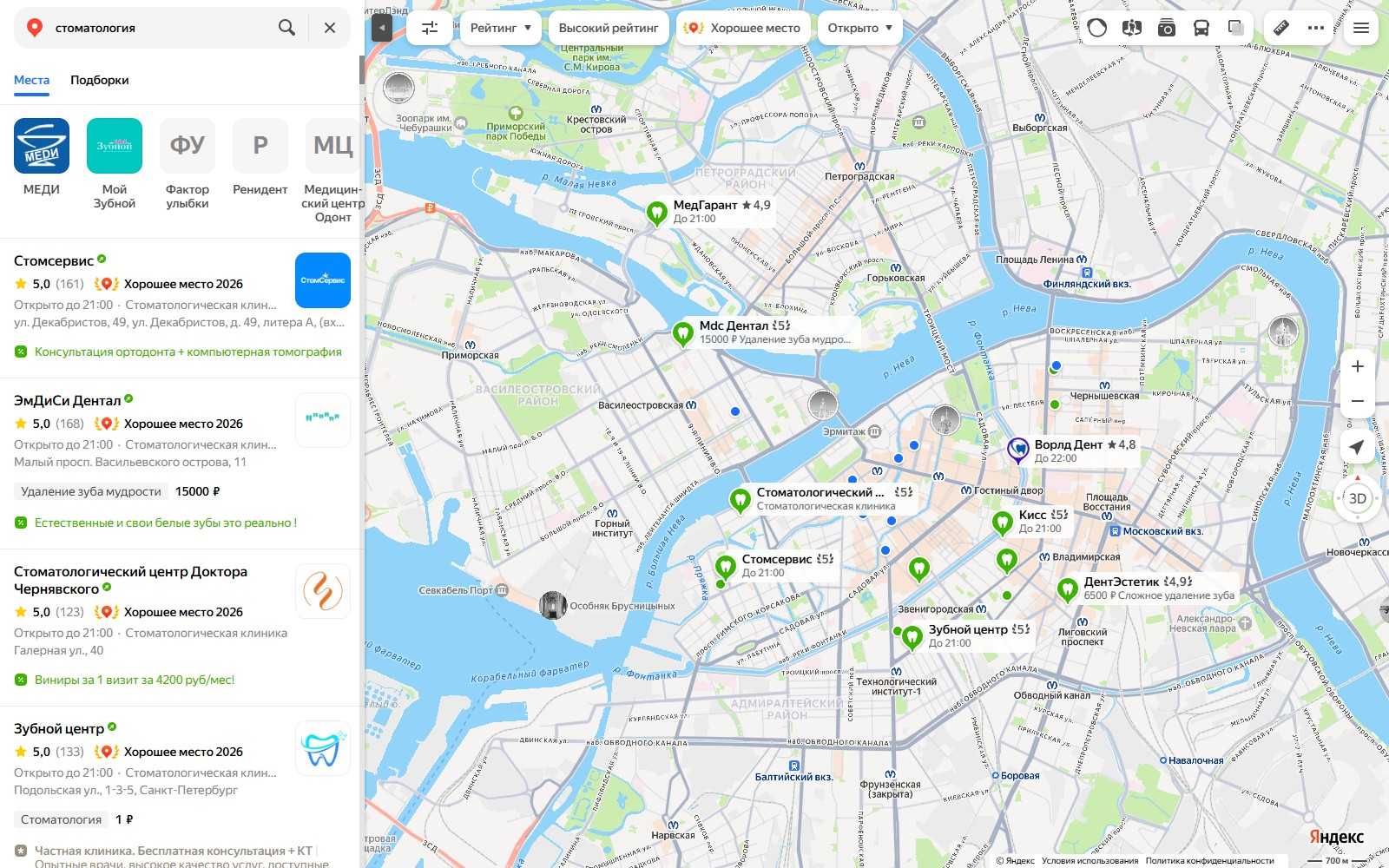The image size is (1389, 868).
Task: Toggle the 3D map view
Action: tap(1358, 498)
